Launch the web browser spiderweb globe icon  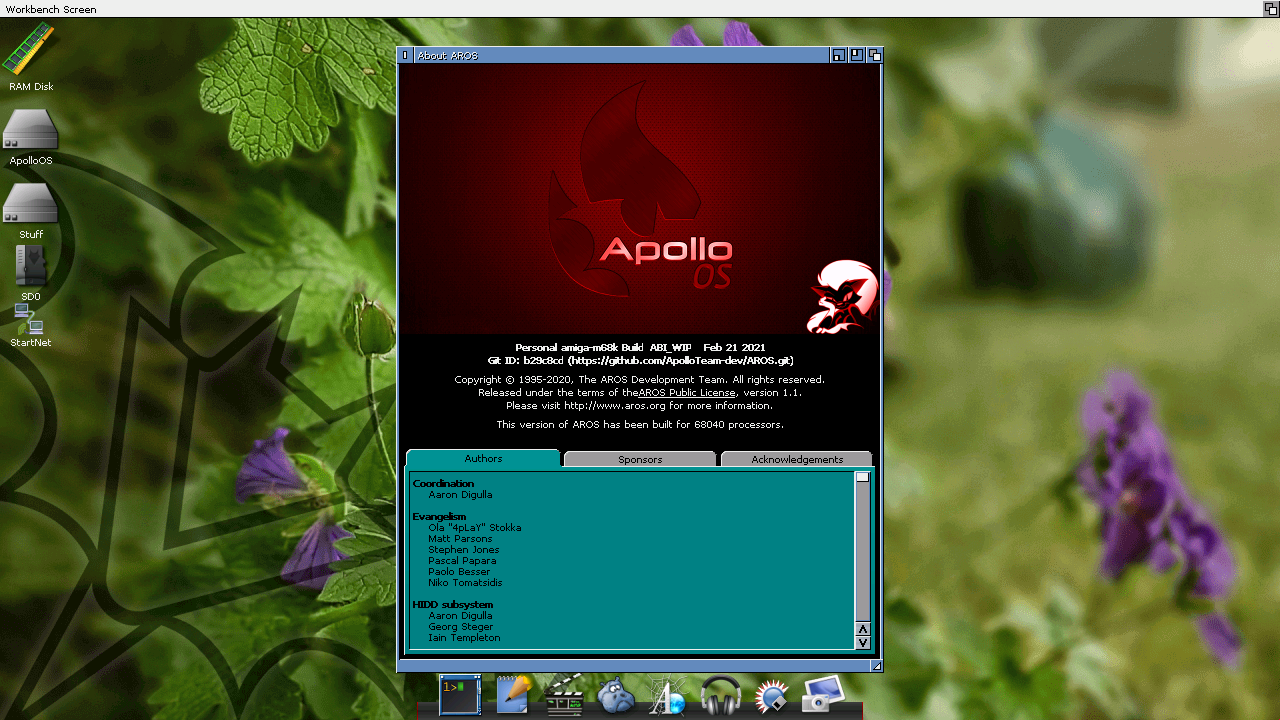coord(667,696)
